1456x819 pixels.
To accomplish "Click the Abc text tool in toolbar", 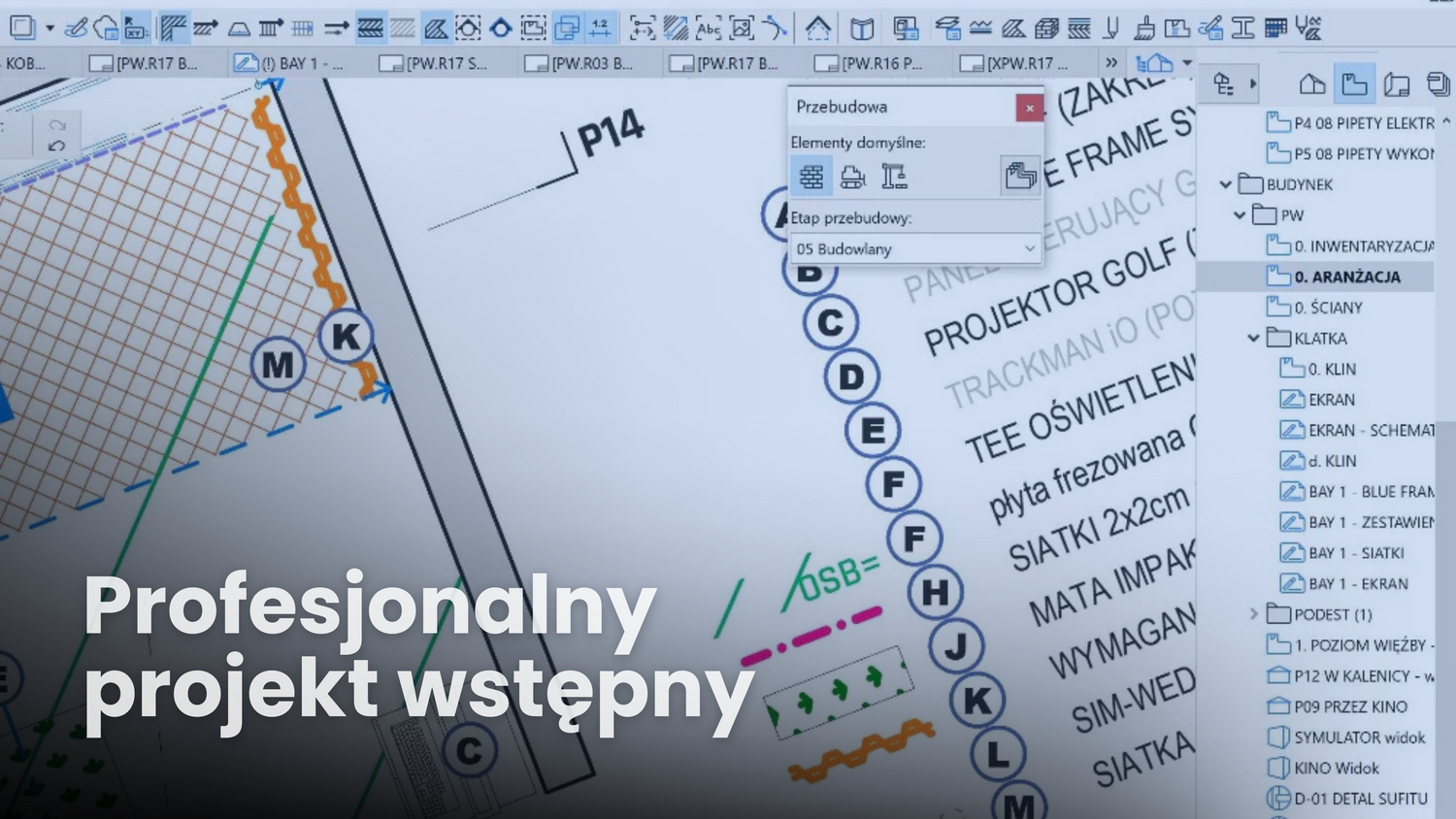I will 709,29.
